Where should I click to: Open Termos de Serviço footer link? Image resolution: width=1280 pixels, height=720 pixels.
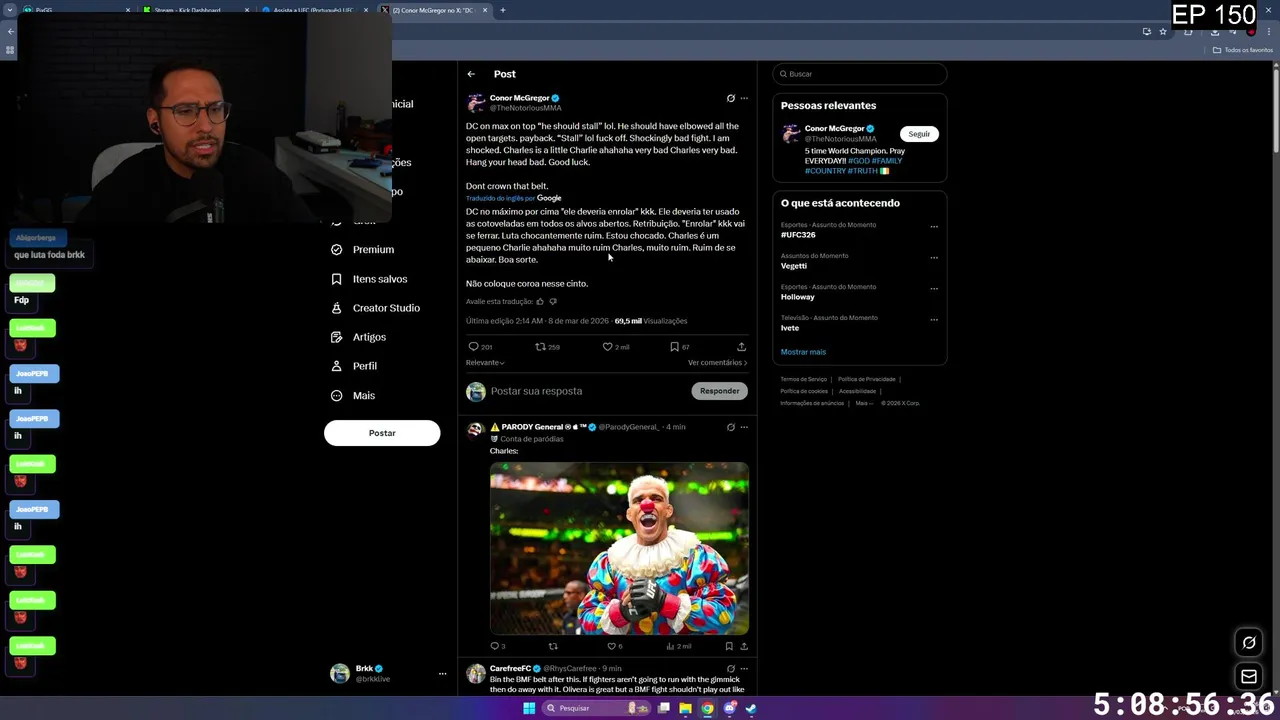[804, 379]
